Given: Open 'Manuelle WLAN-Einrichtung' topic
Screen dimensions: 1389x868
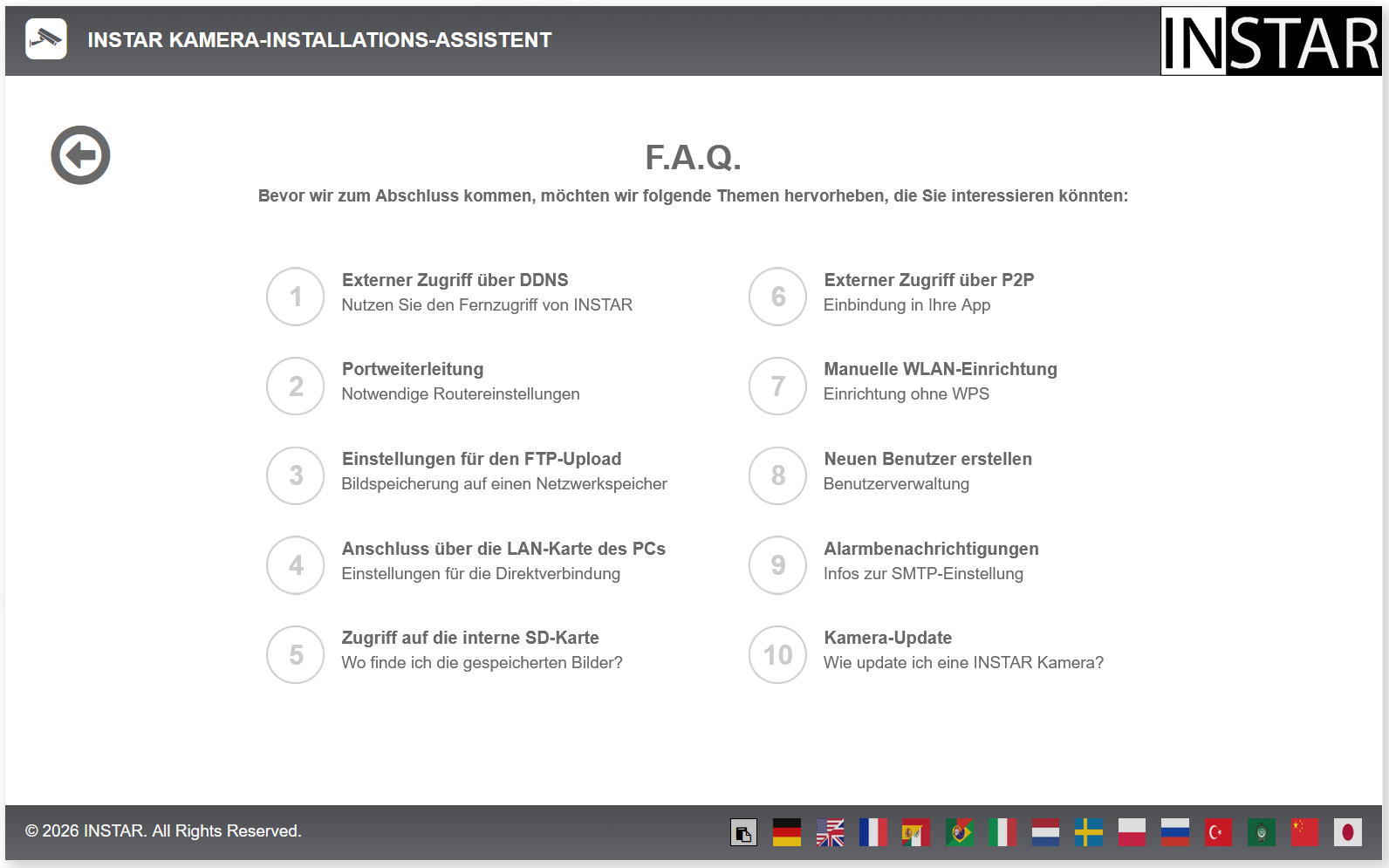Looking at the screenshot, I should 941,369.
